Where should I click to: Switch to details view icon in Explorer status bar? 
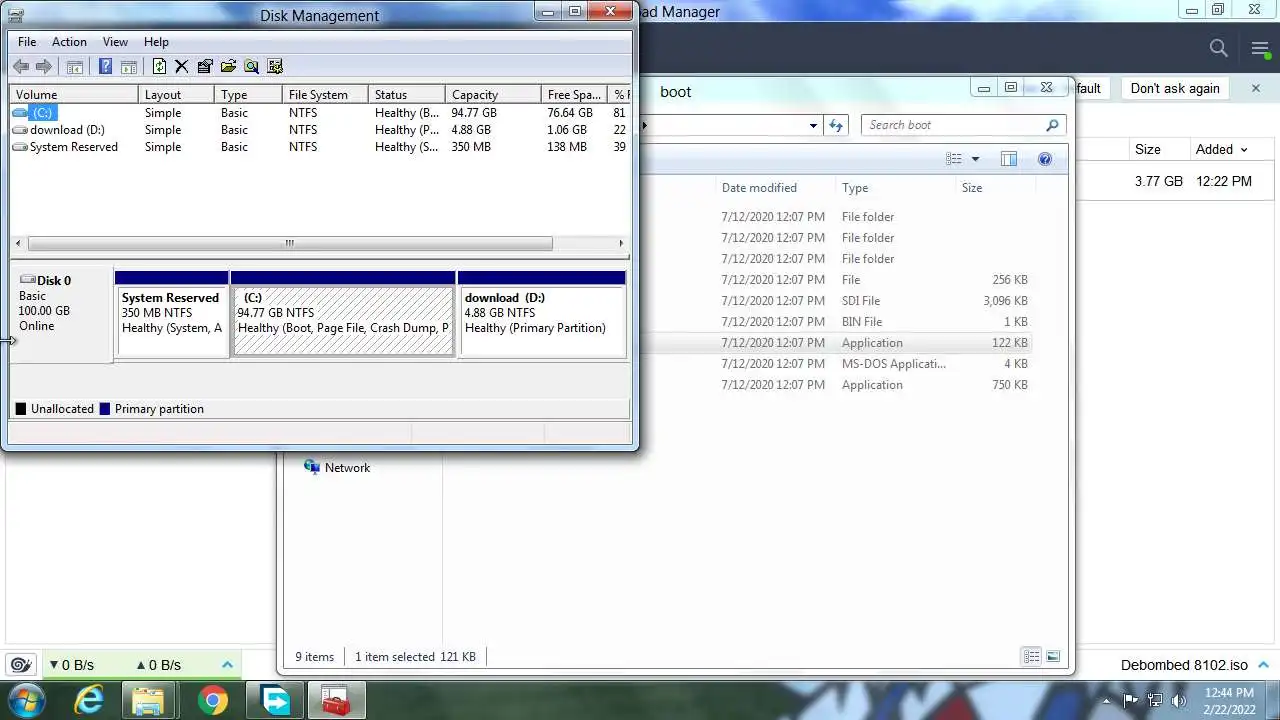[1031, 656]
